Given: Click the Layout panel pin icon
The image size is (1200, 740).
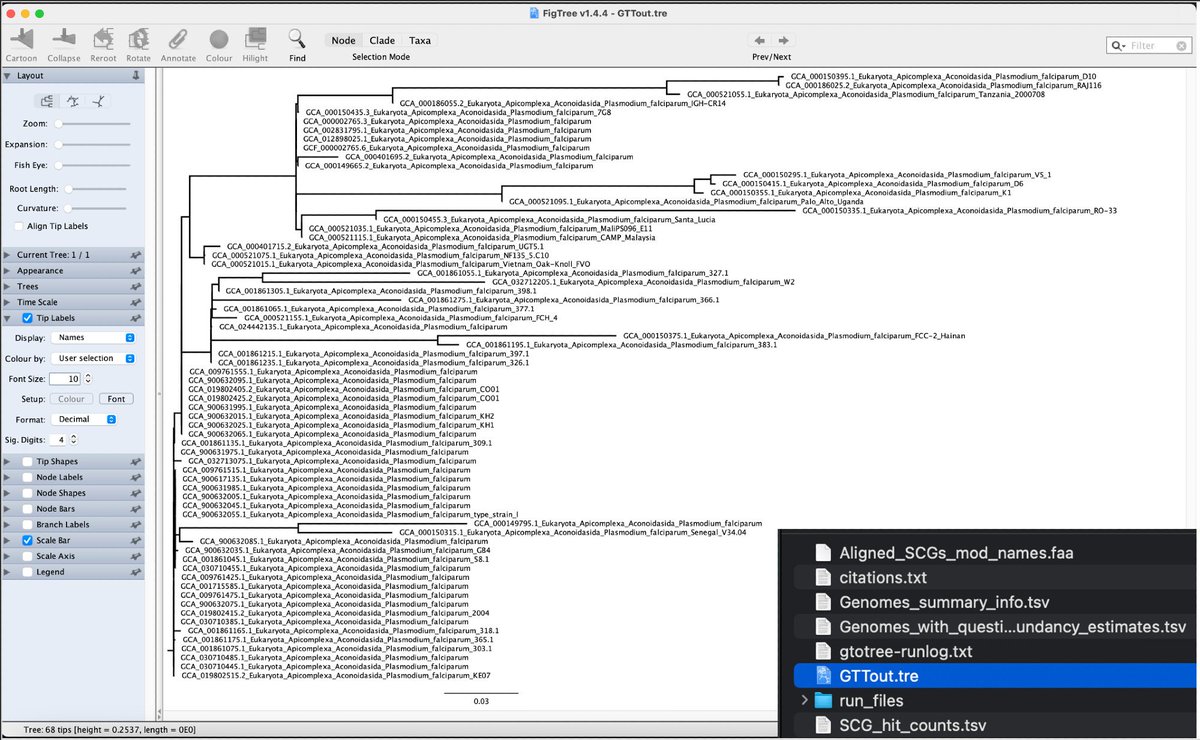Looking at the screenshot, I should [x=135, y=75].
